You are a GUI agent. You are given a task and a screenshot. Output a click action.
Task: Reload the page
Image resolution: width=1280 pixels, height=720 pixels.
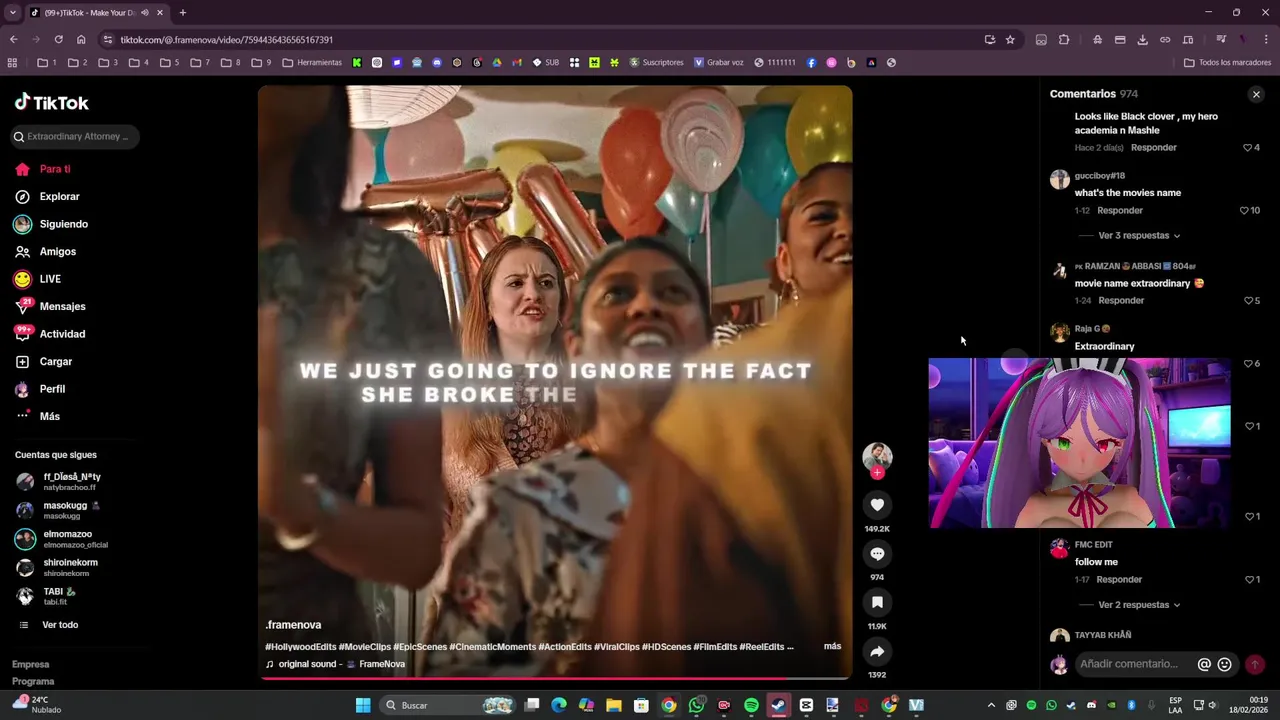[x=58, y=40]
